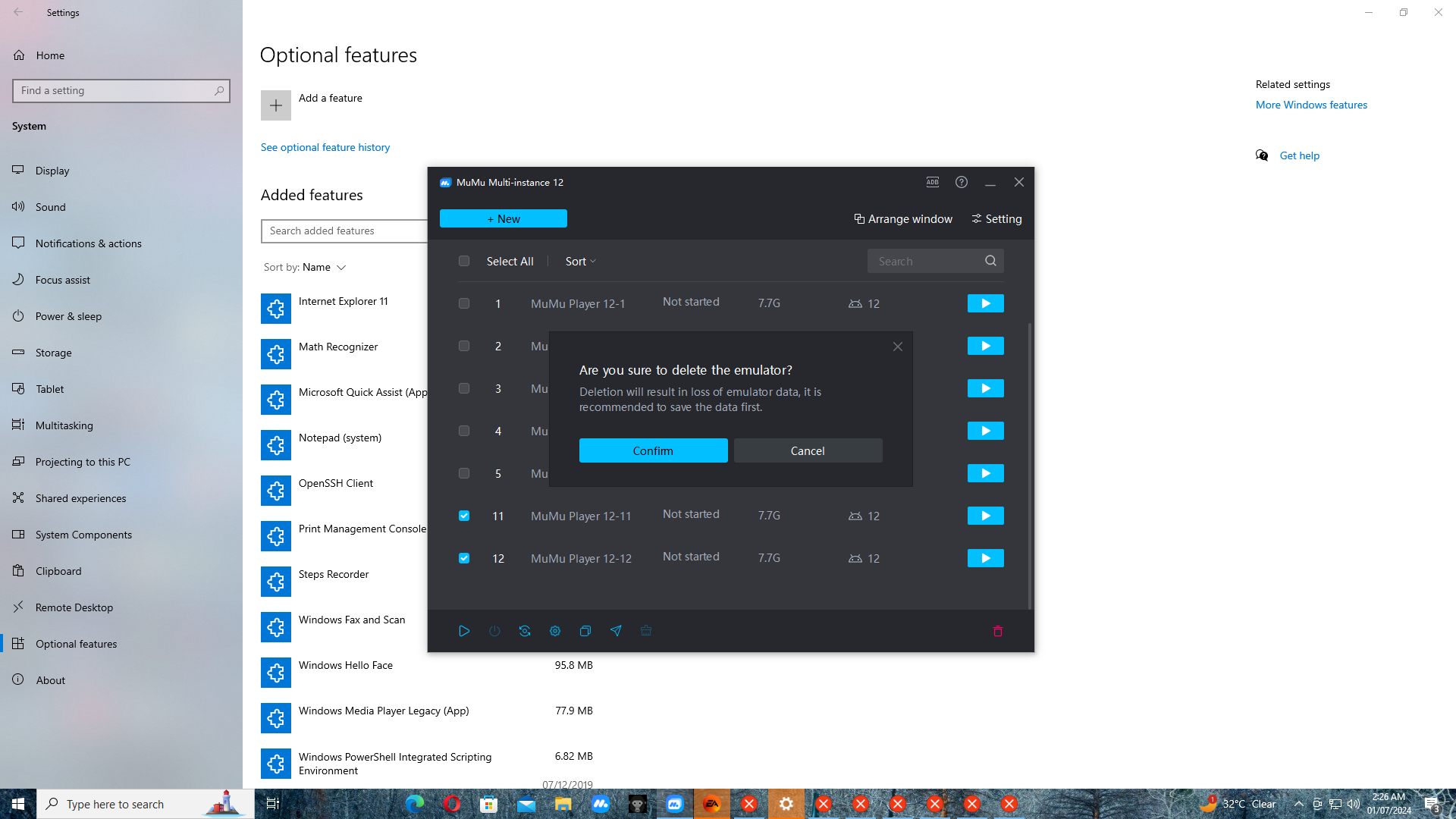Open batch settings gear in MuMu bottom toolbar
This screenshot has width=1456, height=819.
555,631
